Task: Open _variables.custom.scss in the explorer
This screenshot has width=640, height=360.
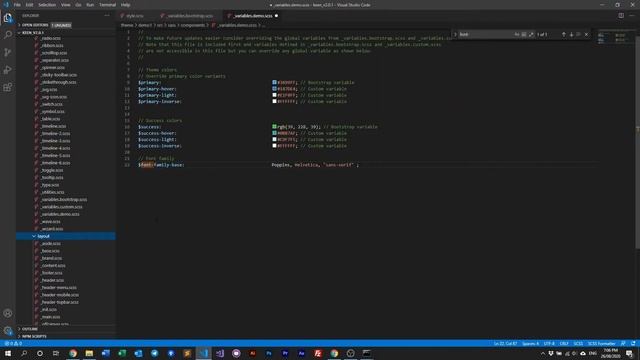Action: (x=62, y=207)
